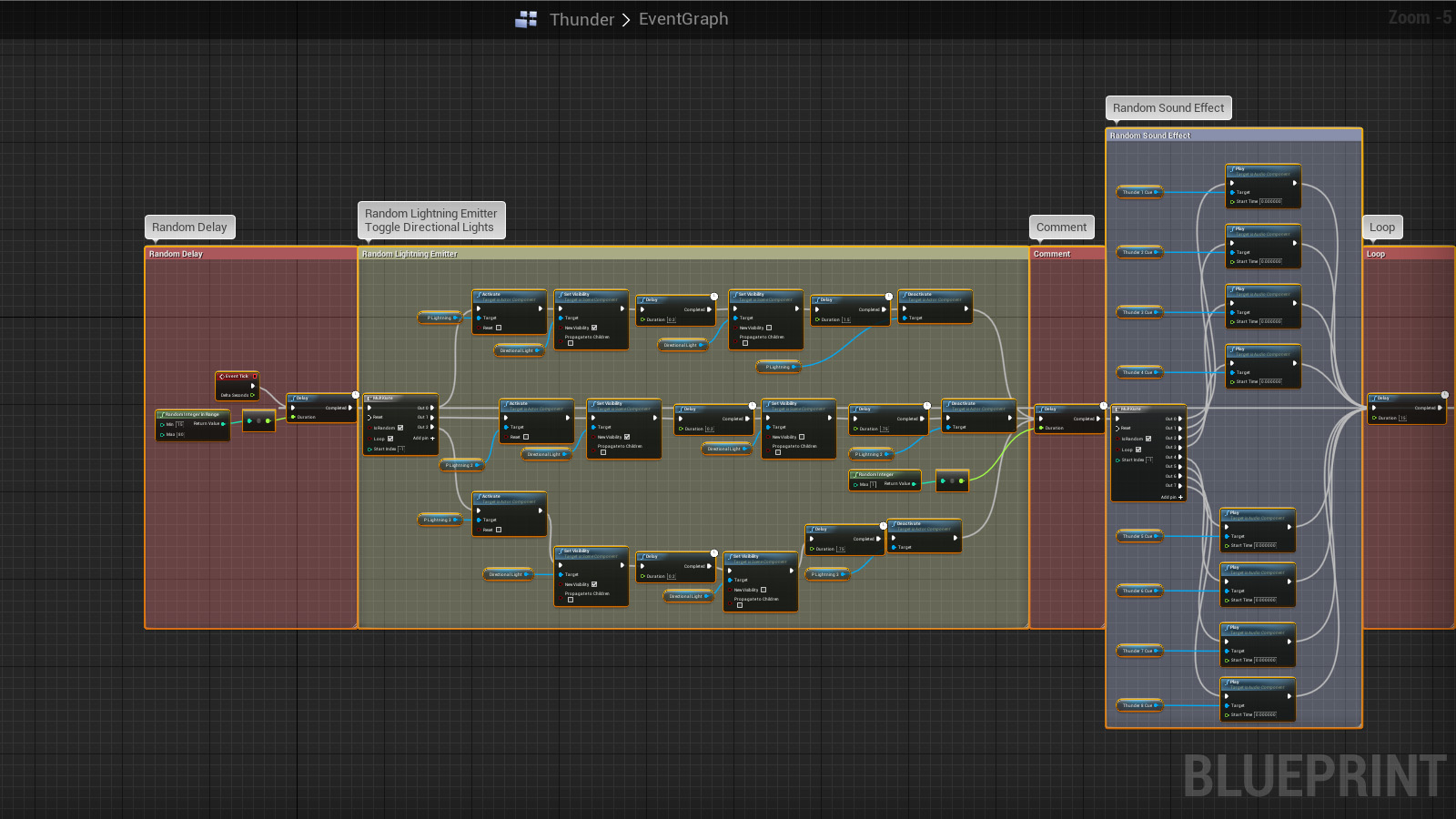
Task: Click the Duration 15 field of the Loop Delay
Action: [1402, 418]
